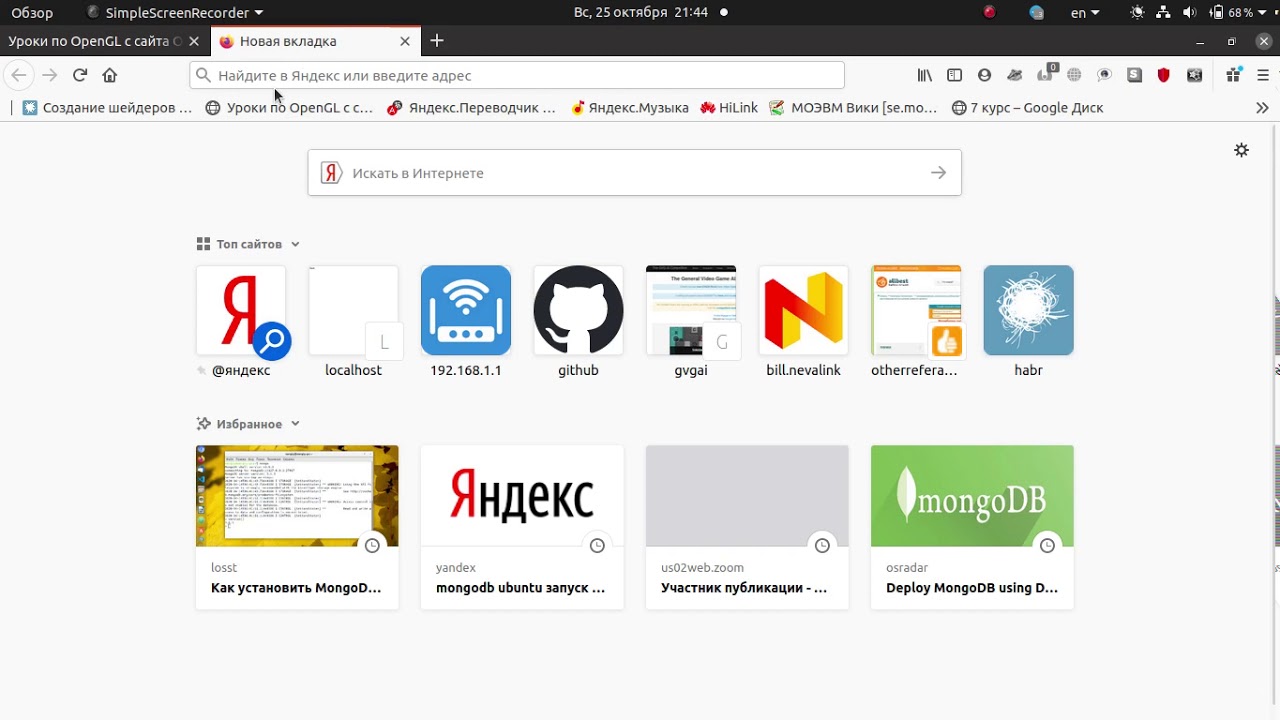Close the Уроки по OpenGL tab
The width and height of the screenshot is (1280, 720).
194,41
